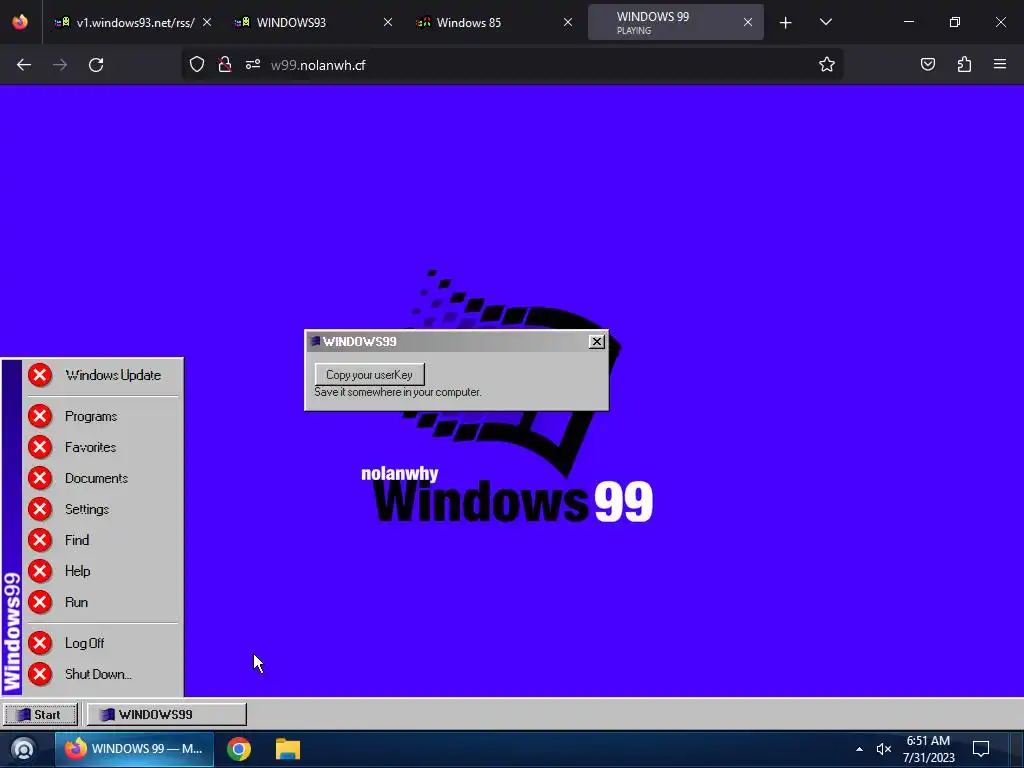The image size is (1024, 768).
Task: Select Log Off in the Start menu
Action: pyautogui.click(x=103, y=643)
